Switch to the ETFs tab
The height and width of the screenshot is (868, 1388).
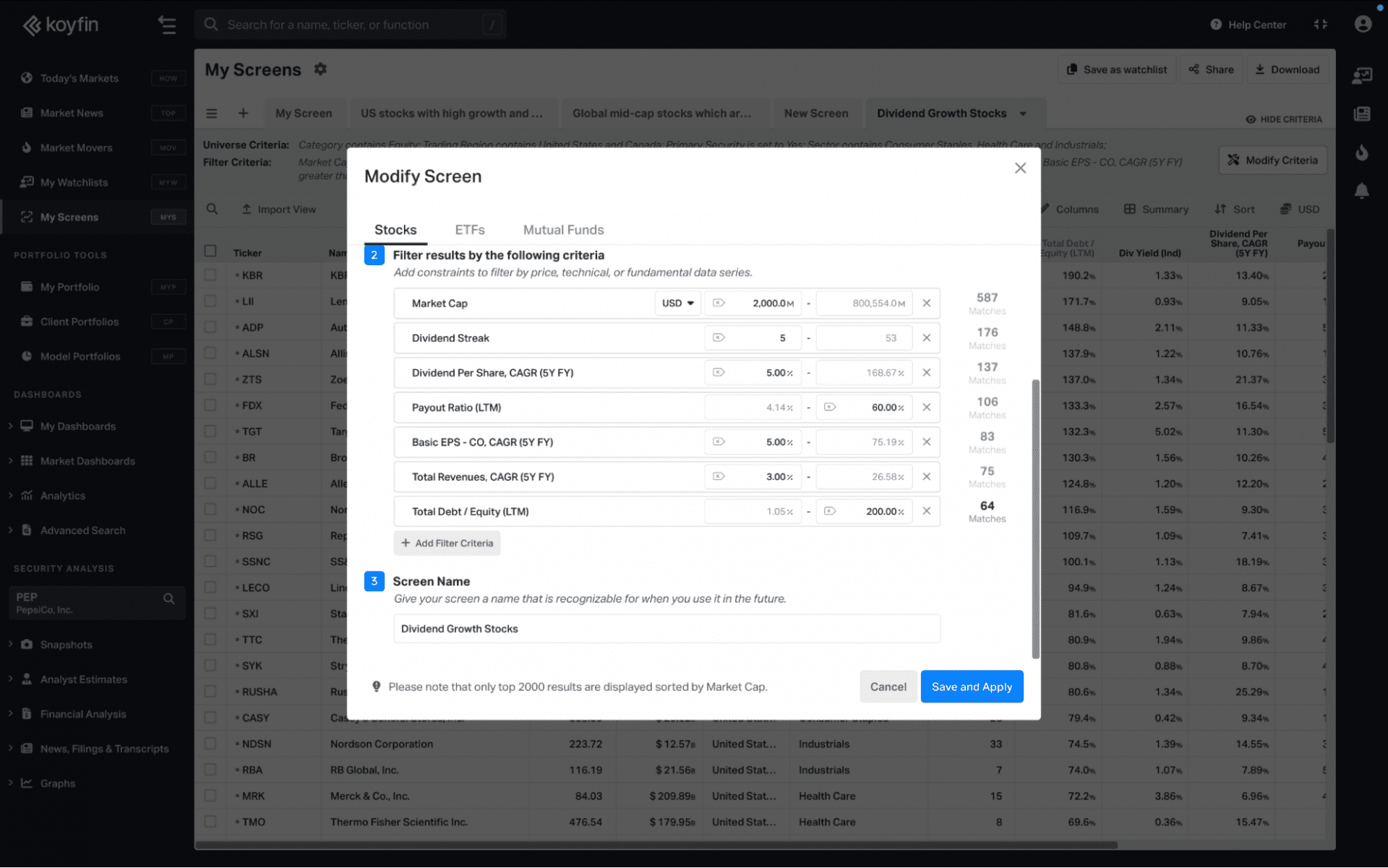[x=470, y=230]
